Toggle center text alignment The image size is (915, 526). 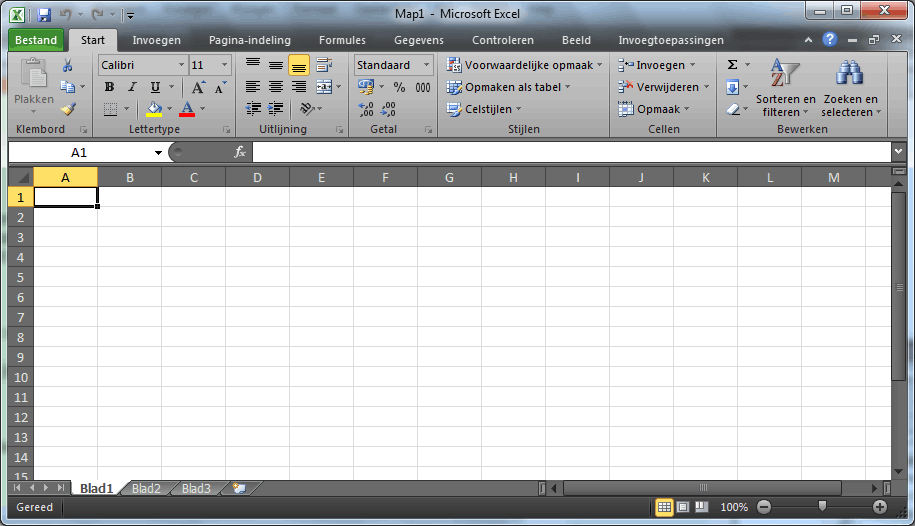[276, 87]
